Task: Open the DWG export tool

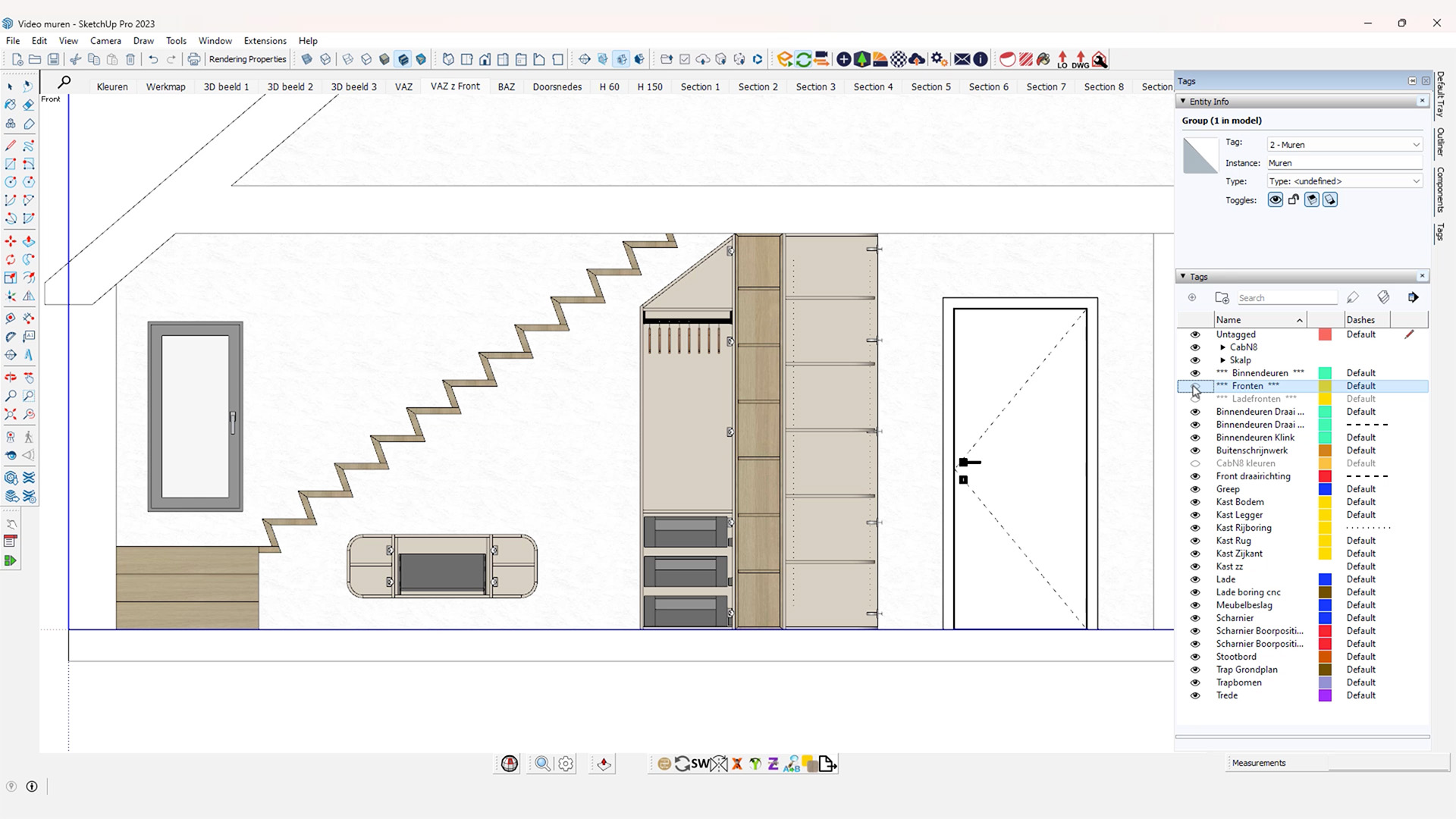Action: pyautogui.click(x=1079, y=59)
